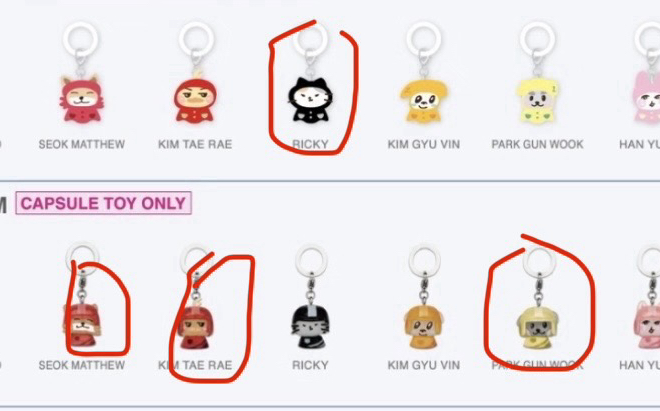Screen dimensions: 660x411
Task: Click the RICKY label in bottom row
Action: pos(310,365)
